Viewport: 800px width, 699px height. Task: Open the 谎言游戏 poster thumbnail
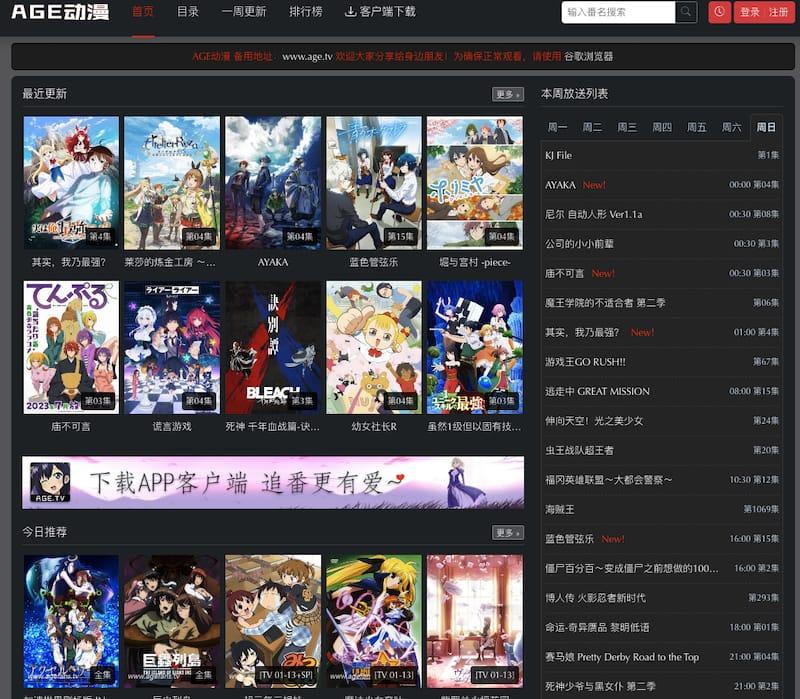pyautogui.click(x=172, y=347)
